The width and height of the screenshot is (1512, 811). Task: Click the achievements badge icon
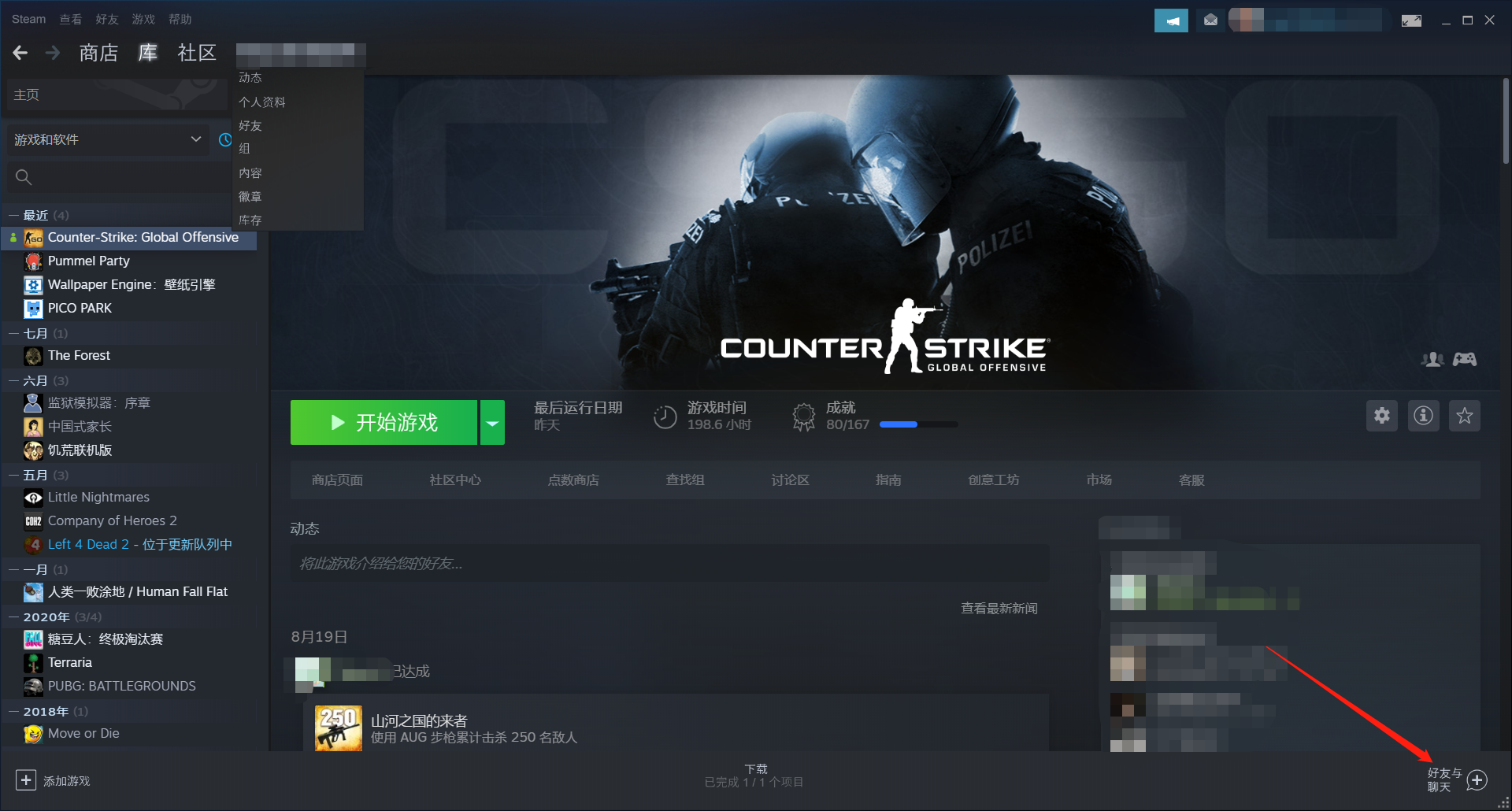click(804, 417)
